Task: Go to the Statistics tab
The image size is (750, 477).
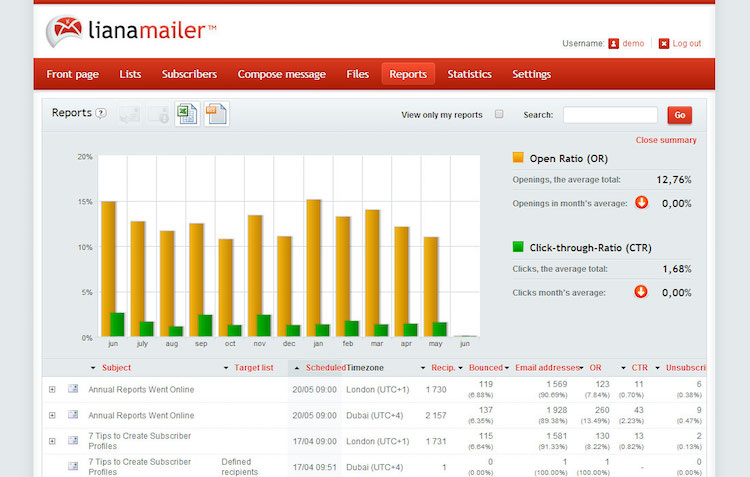Action: click(x=469, y=74)
